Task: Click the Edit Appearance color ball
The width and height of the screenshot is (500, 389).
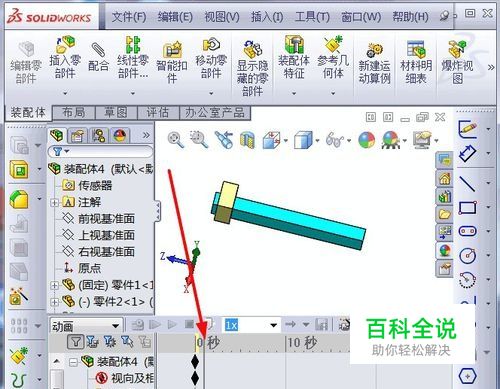Action: tap(366, 140)
